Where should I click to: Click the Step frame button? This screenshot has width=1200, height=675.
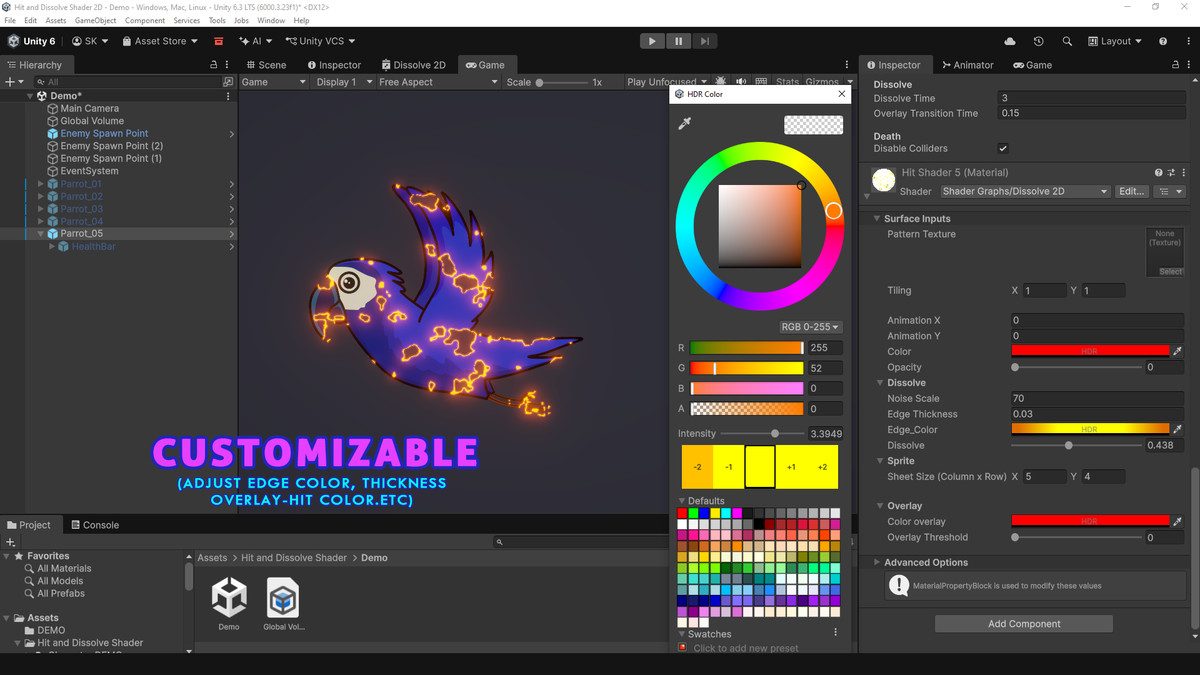point(705,41)
